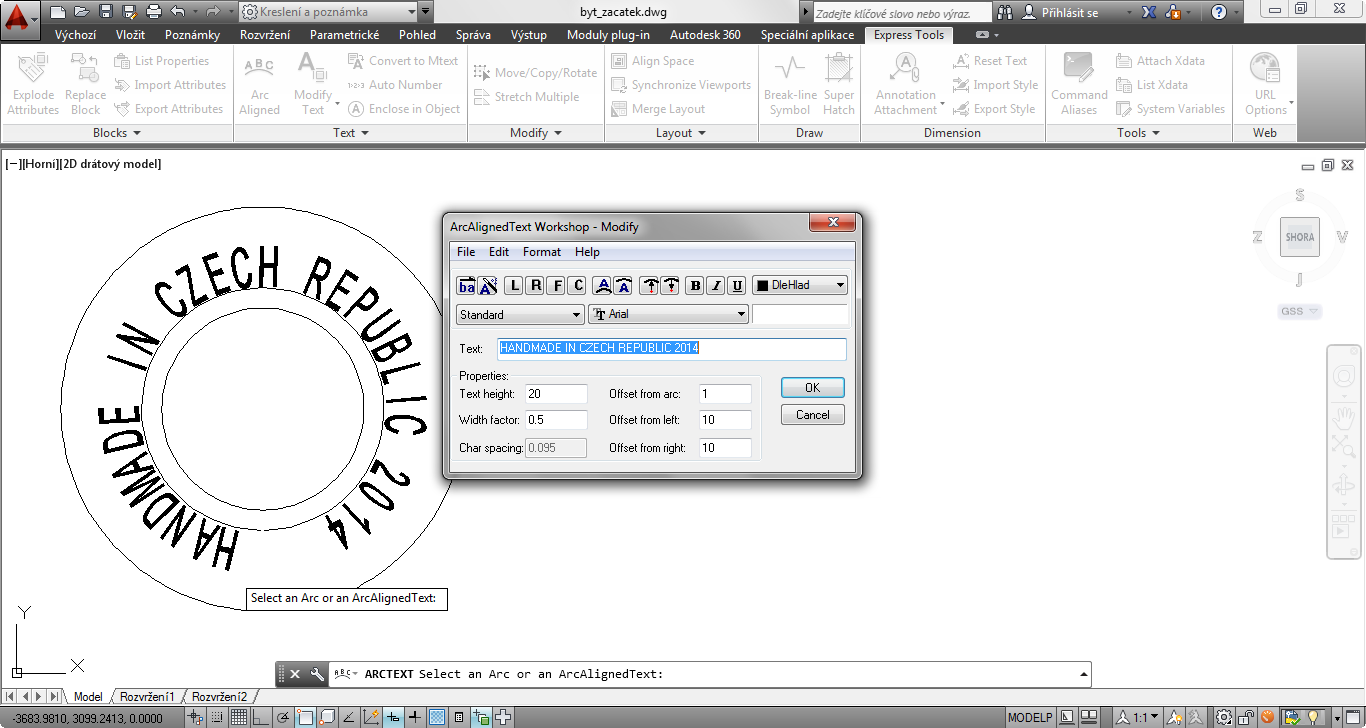Toggle Underline formatting in ArcAlignedText dialog
The image size is (1366, 728).
[x=737, y=286]
